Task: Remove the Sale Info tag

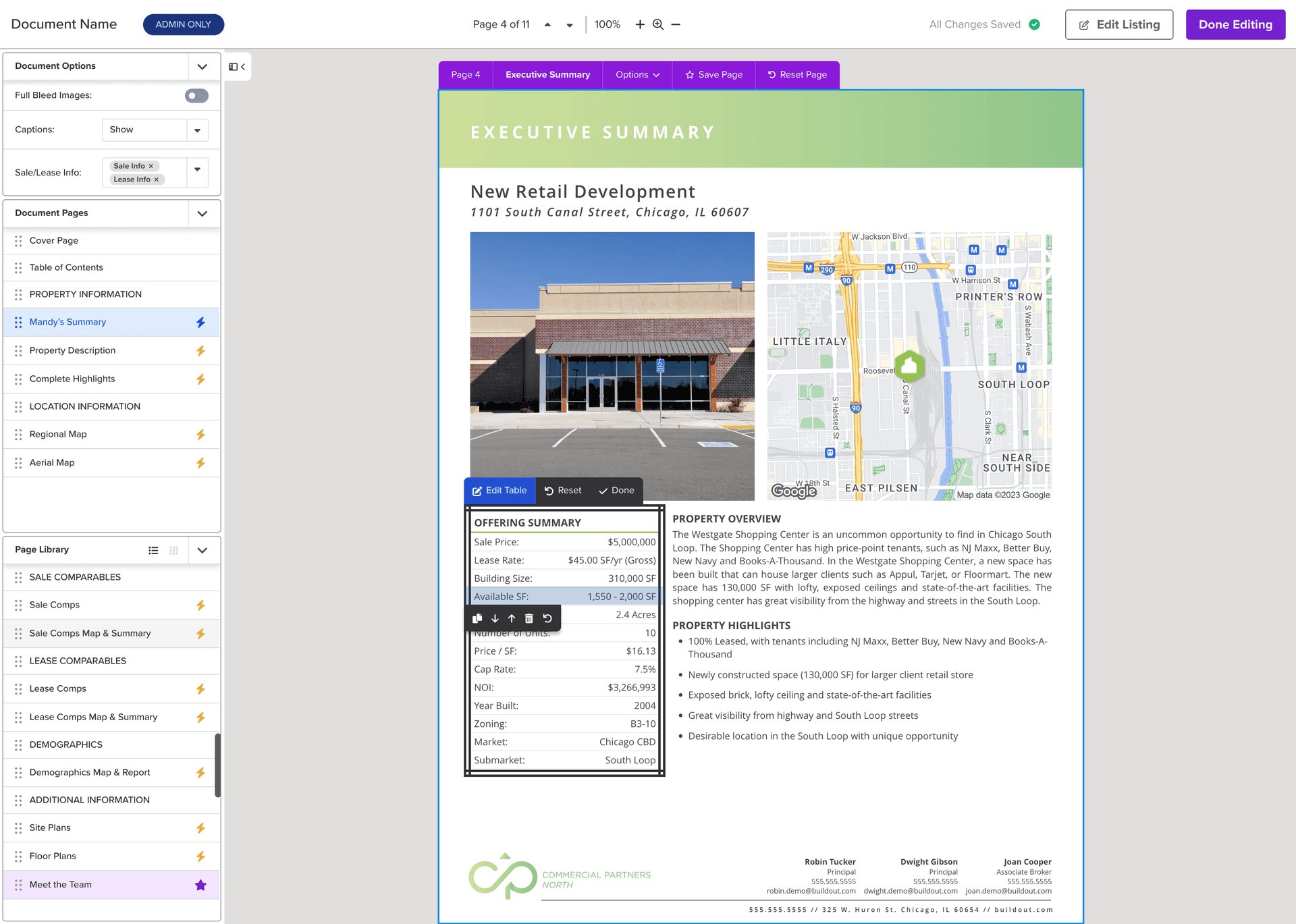Action: pyautogui.click(x=151, y=166)
